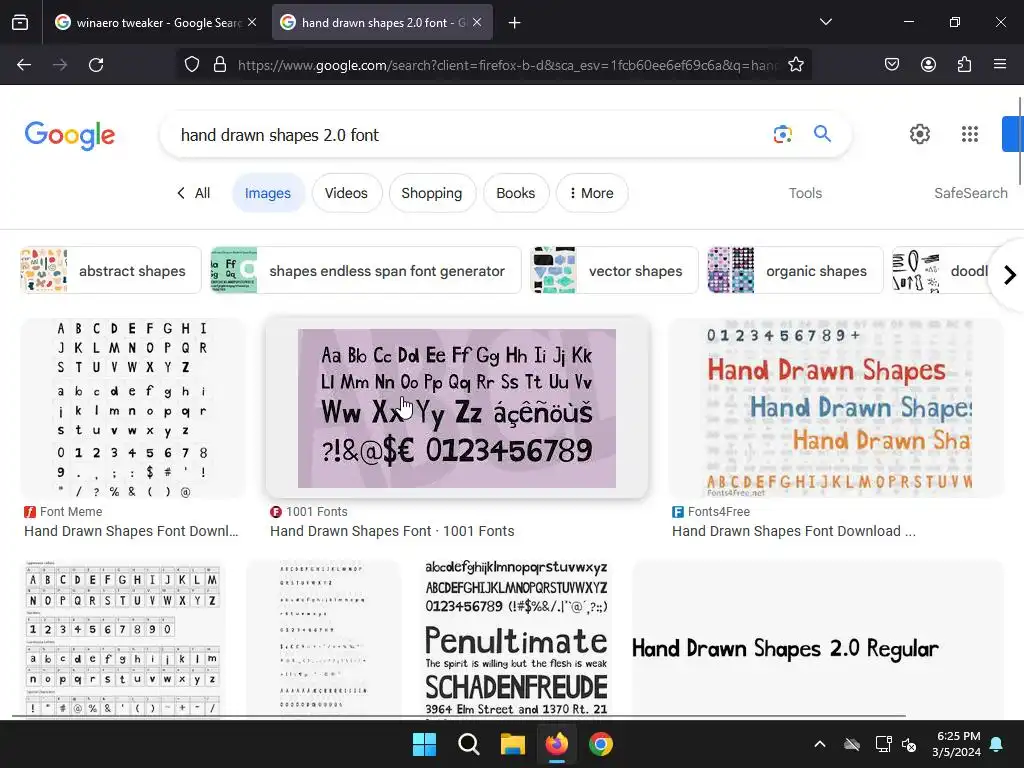Switch to winaero tweaker Google Search tab
Screen dimensions: 1024x768
click(157, 22)
